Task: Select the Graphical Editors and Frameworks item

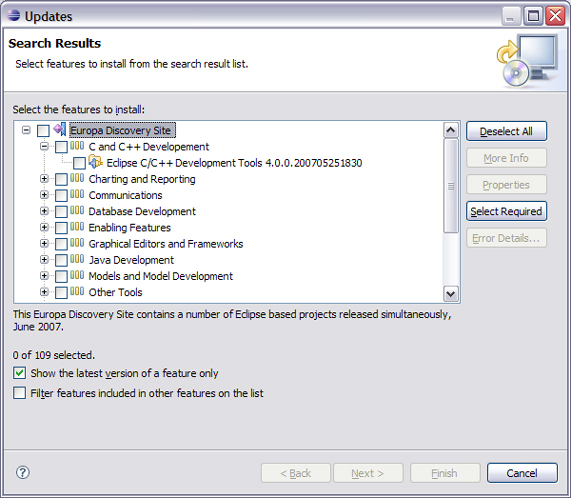Action: (166, 244)
